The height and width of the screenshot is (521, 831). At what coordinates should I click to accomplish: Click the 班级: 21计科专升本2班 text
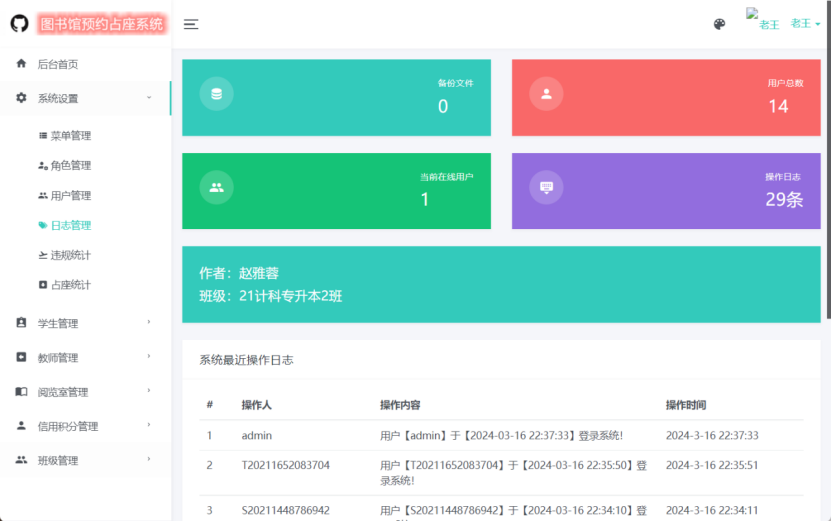click(x=271, y=296)
